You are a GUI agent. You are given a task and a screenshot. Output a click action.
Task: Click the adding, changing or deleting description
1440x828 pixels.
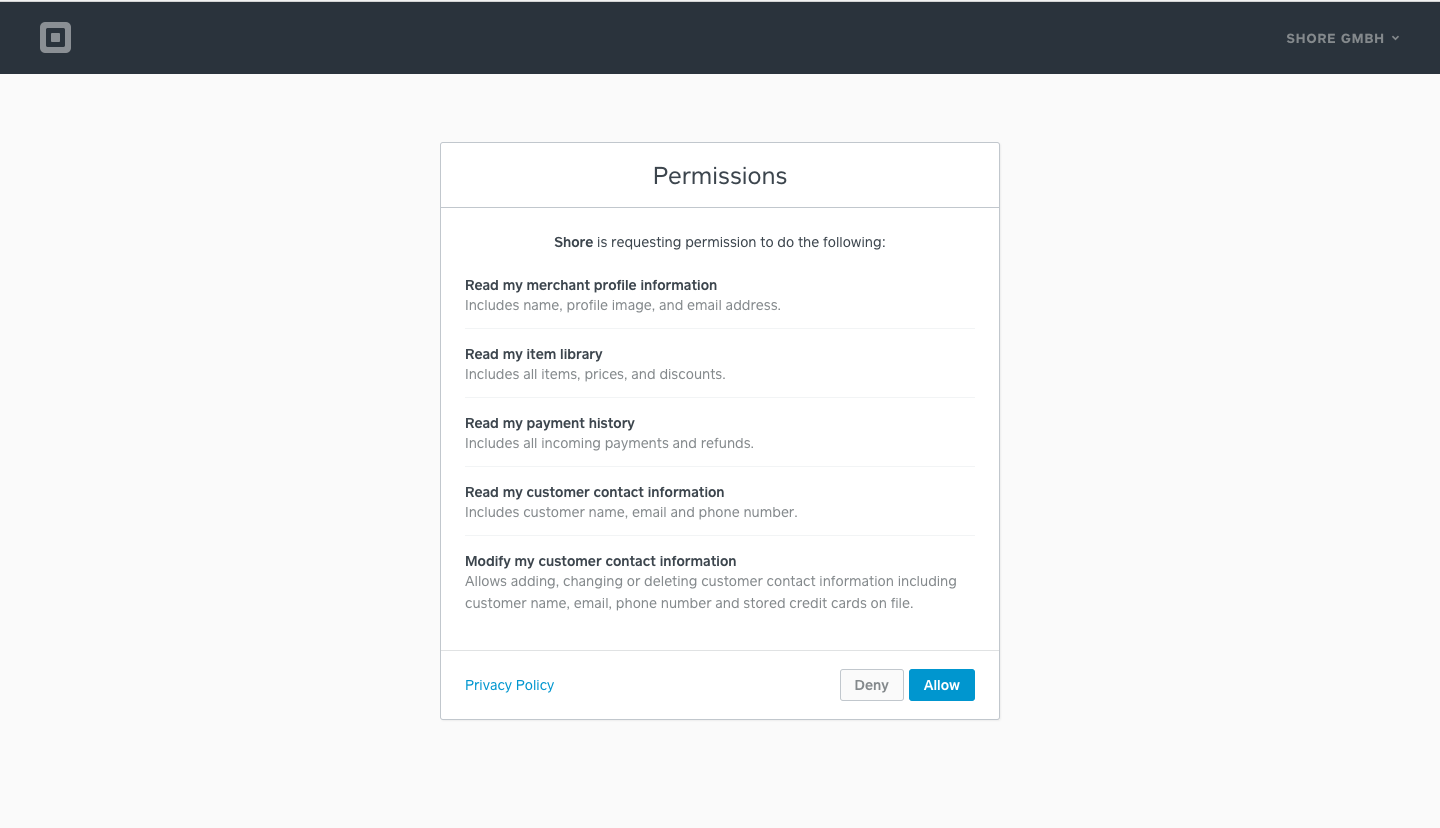point(711,592)
